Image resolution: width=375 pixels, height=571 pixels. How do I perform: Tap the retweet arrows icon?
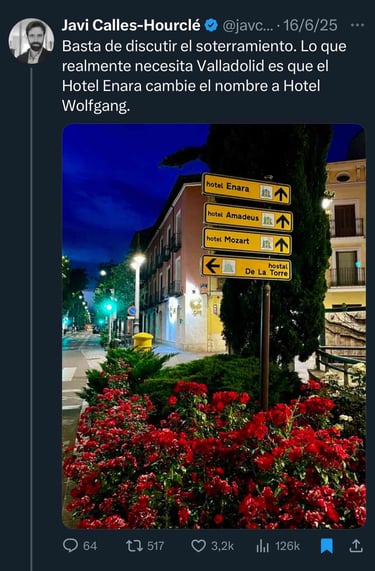(134, 546)
